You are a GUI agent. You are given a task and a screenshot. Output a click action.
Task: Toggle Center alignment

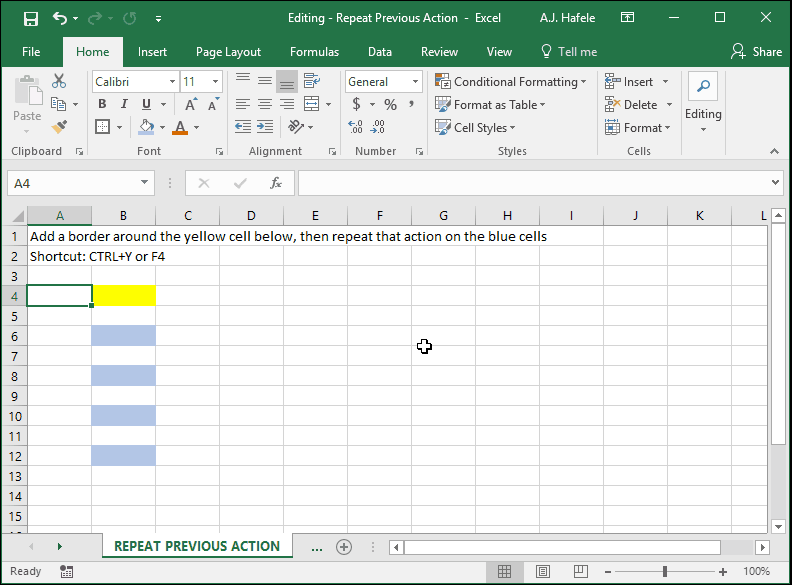265,104
